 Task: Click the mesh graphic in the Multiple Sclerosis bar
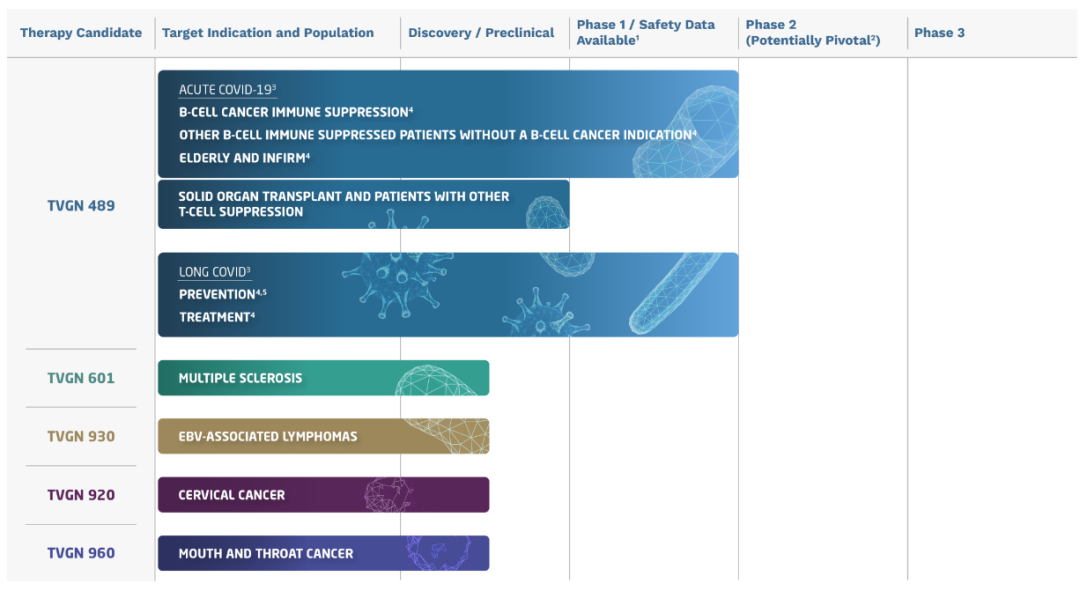tap(440, 380)
